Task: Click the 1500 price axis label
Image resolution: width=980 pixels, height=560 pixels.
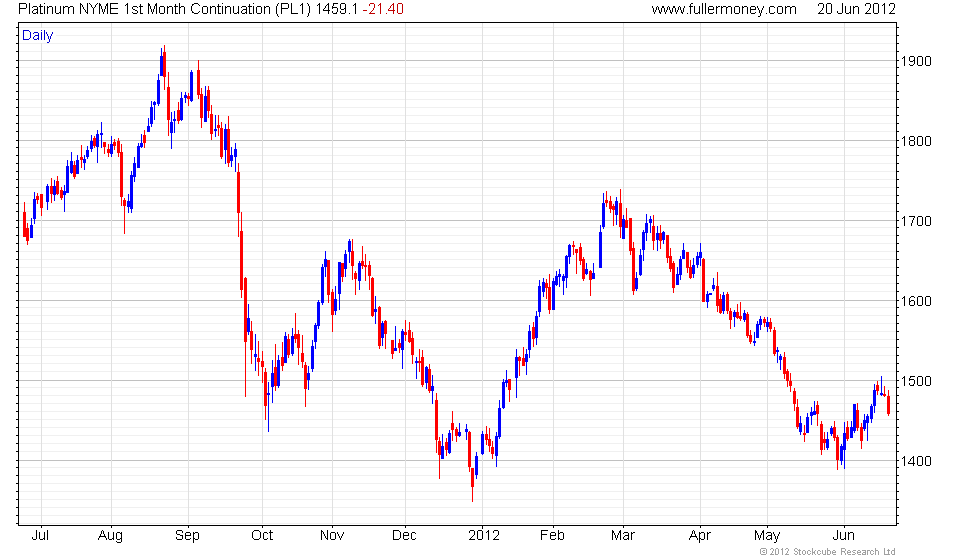Action: point(916,381)
